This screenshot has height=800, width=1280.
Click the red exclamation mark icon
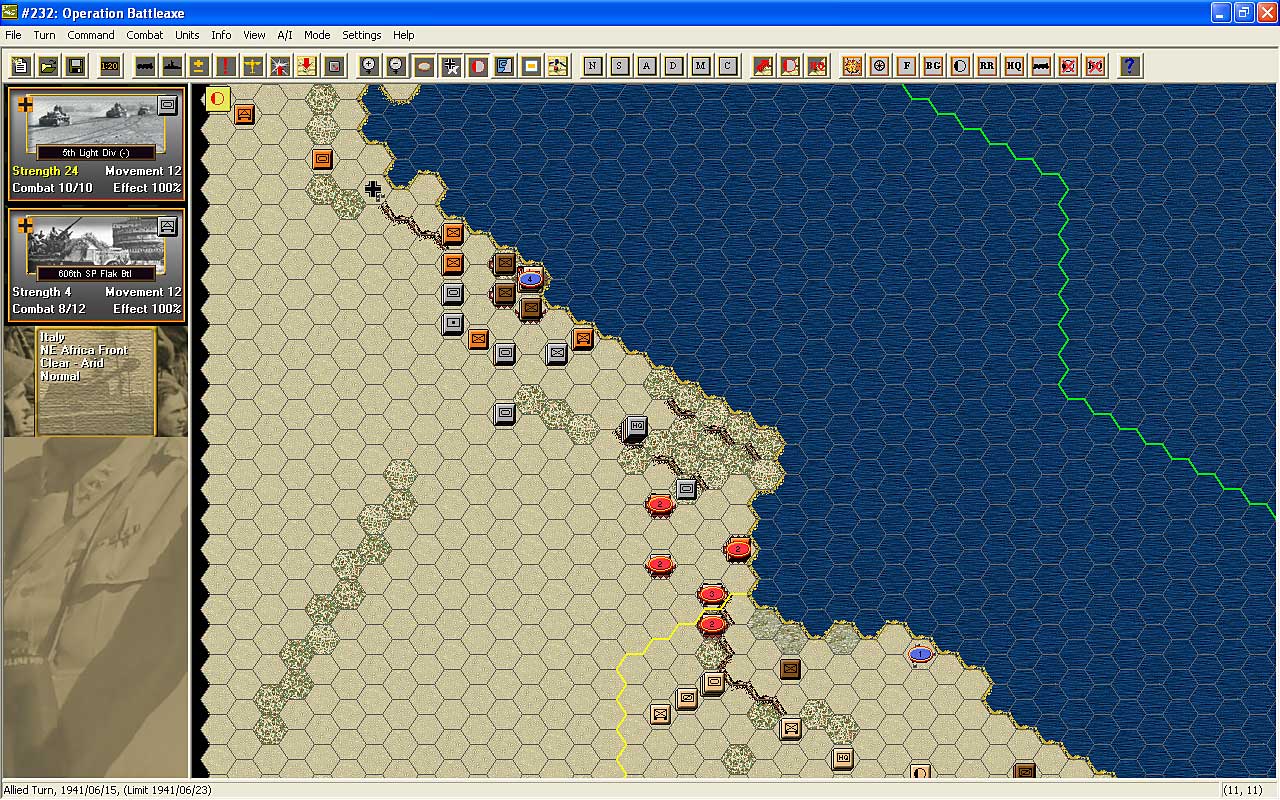226,66
